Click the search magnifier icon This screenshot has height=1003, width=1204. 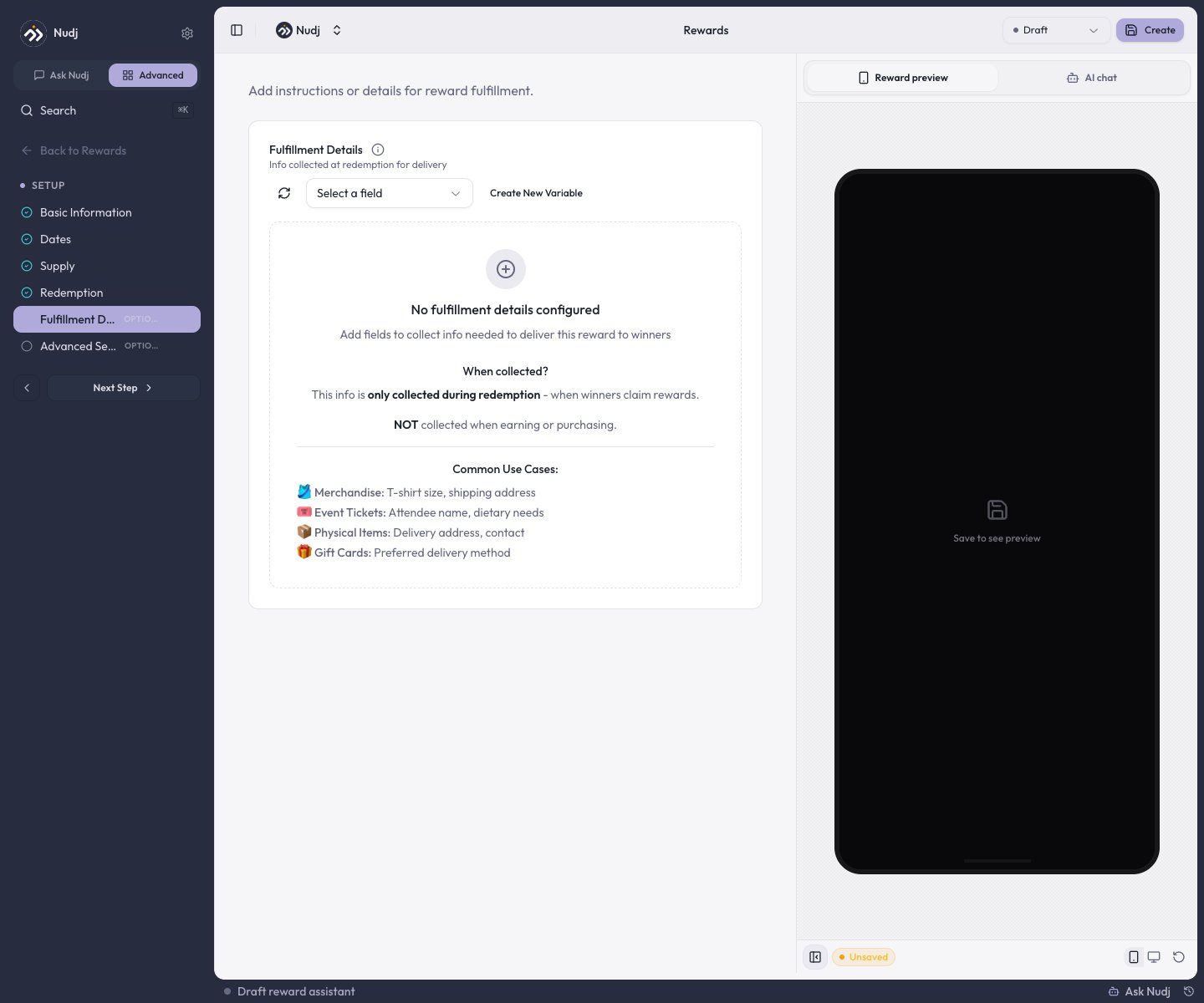point(27,110)
